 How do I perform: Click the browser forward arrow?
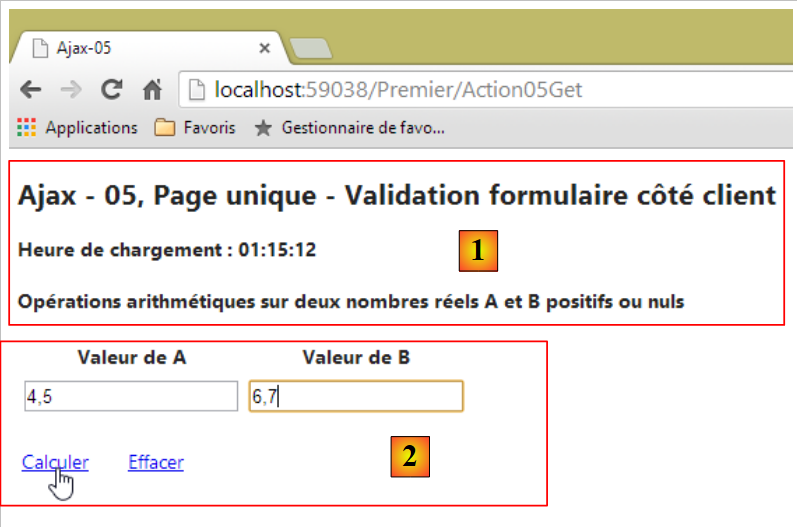tap(71, 91)
